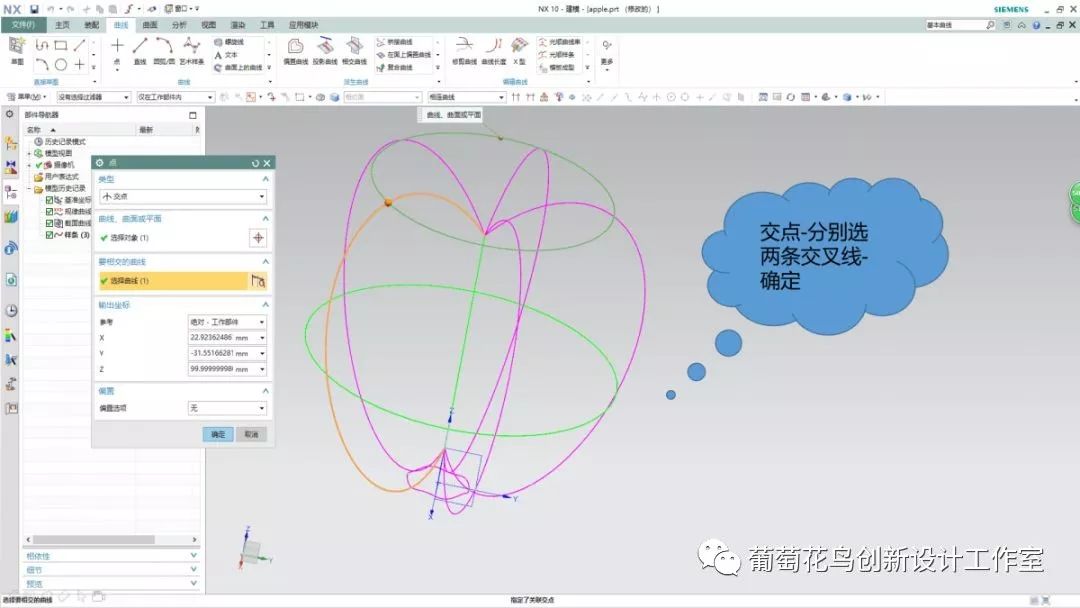
Task: Click the Save icon in quick access toolbar
Action: 34,9
